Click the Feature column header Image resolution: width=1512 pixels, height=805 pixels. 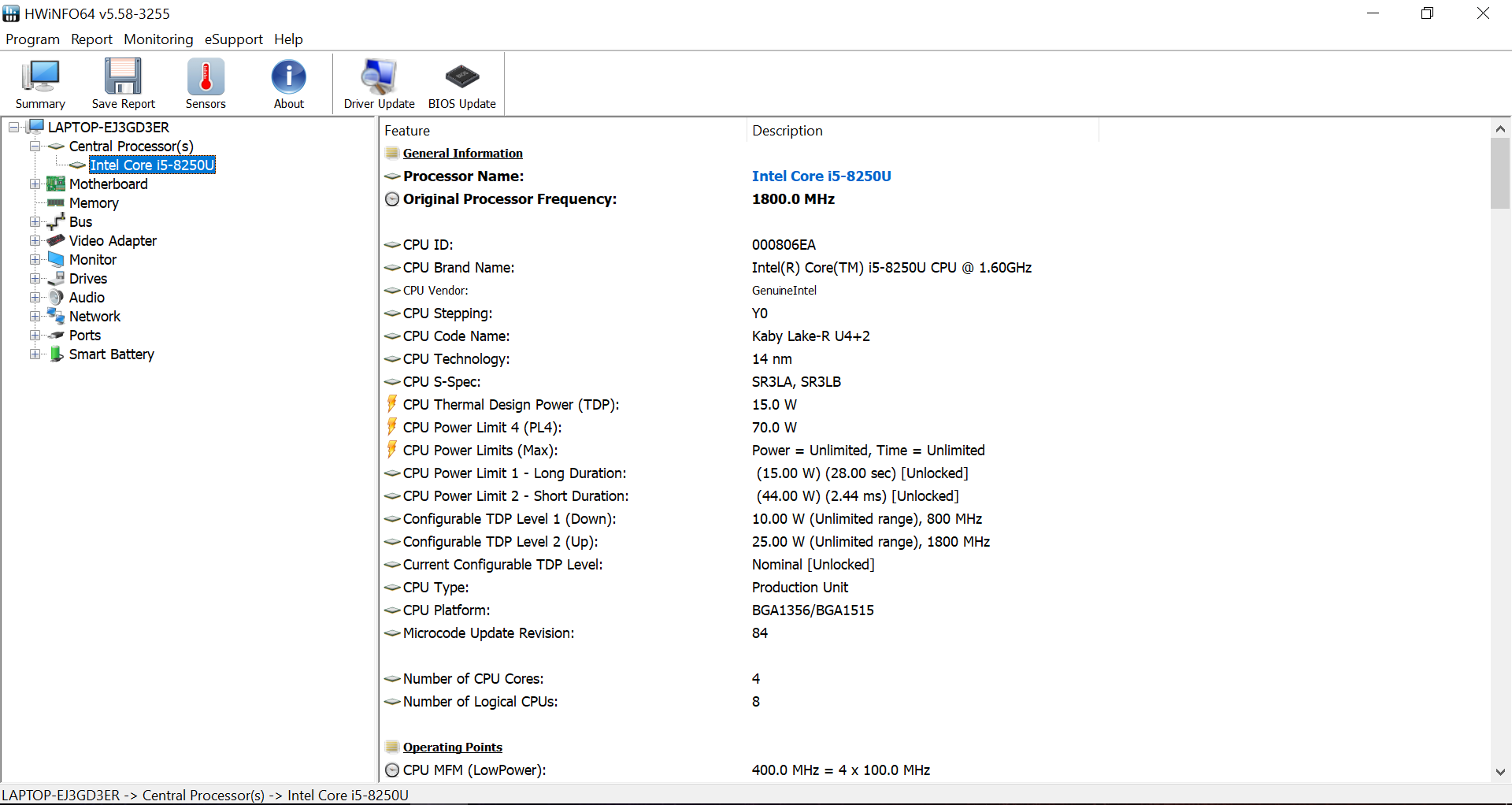(562, 131)
